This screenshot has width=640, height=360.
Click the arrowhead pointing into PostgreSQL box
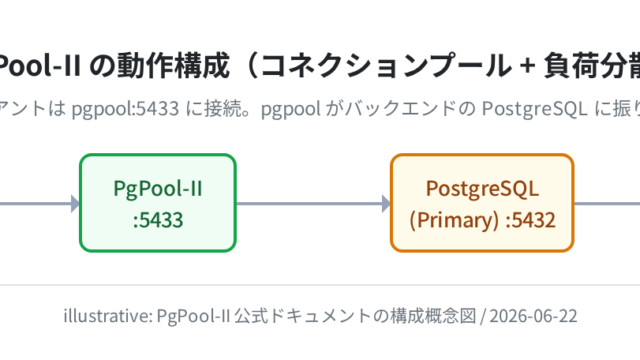pos(386,203)
